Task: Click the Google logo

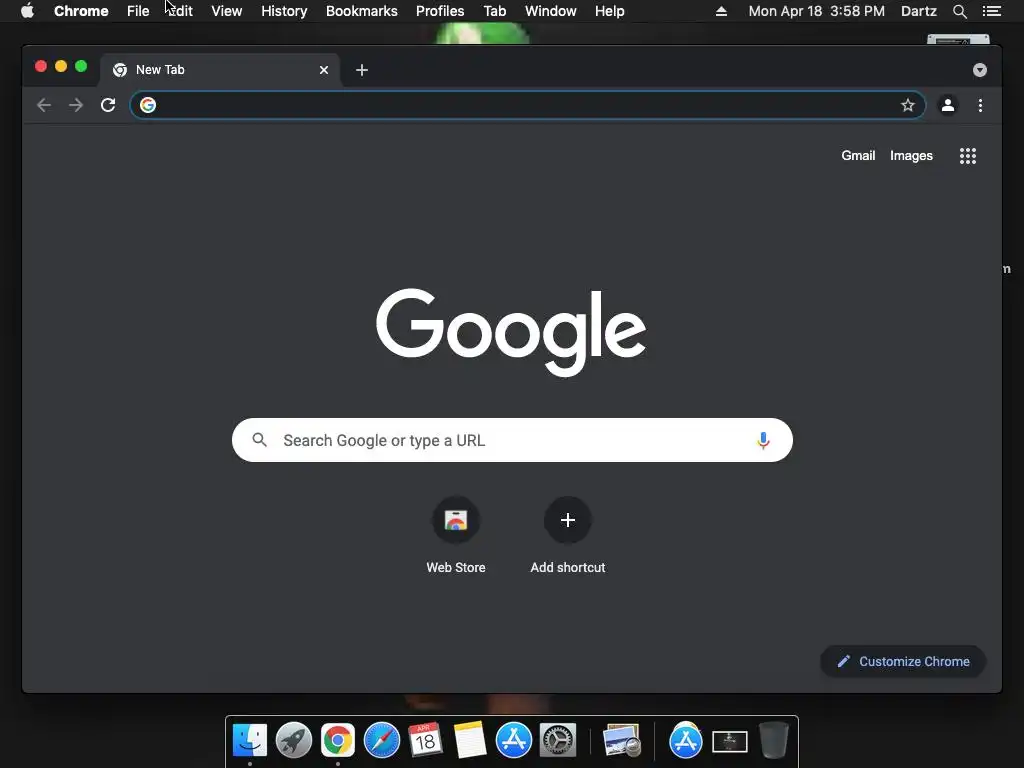Action: coord(511,332)
